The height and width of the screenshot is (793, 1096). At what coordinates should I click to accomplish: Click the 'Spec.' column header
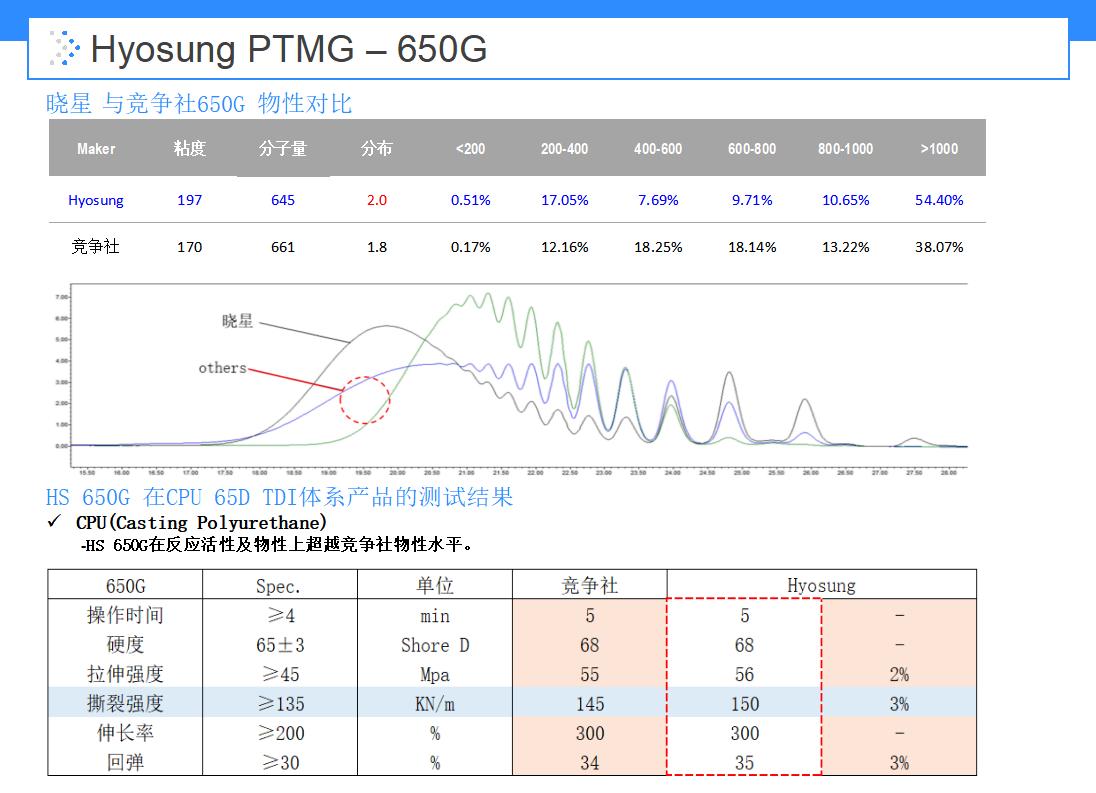point(278,586)
